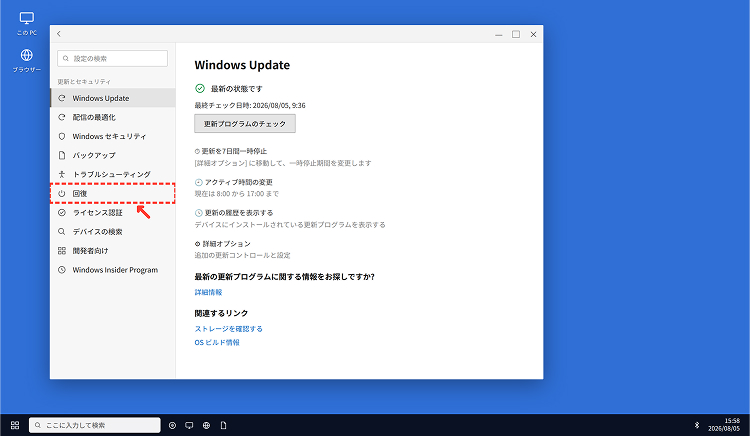The image size is (750, 436).
Task: Select 開発者向け sidebar item
Action: pyautogui.click(x=113, y=251)
